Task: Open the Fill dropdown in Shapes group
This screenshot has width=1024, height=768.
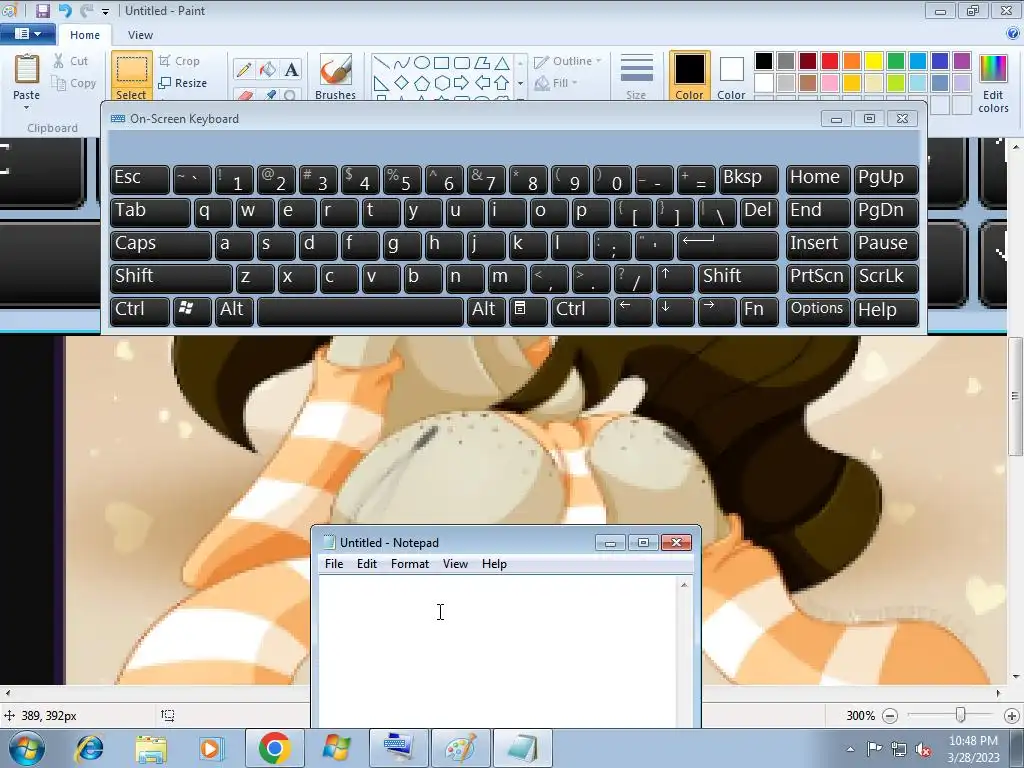Action: tap(556, 83)
